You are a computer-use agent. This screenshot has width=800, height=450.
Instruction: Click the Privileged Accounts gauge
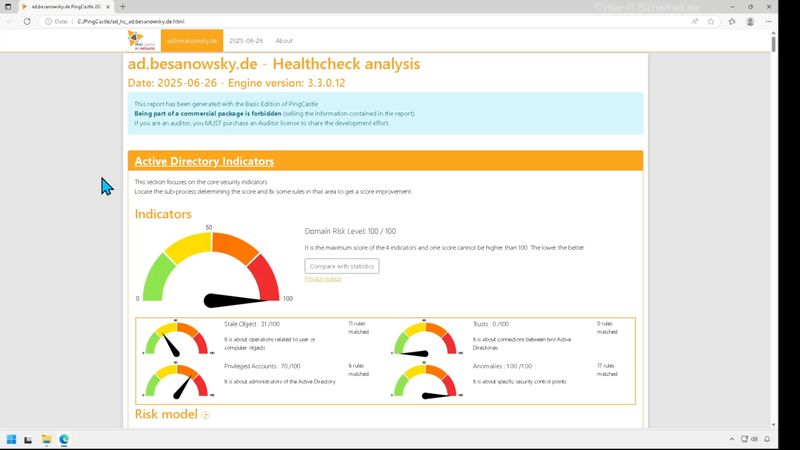point(177,380)
